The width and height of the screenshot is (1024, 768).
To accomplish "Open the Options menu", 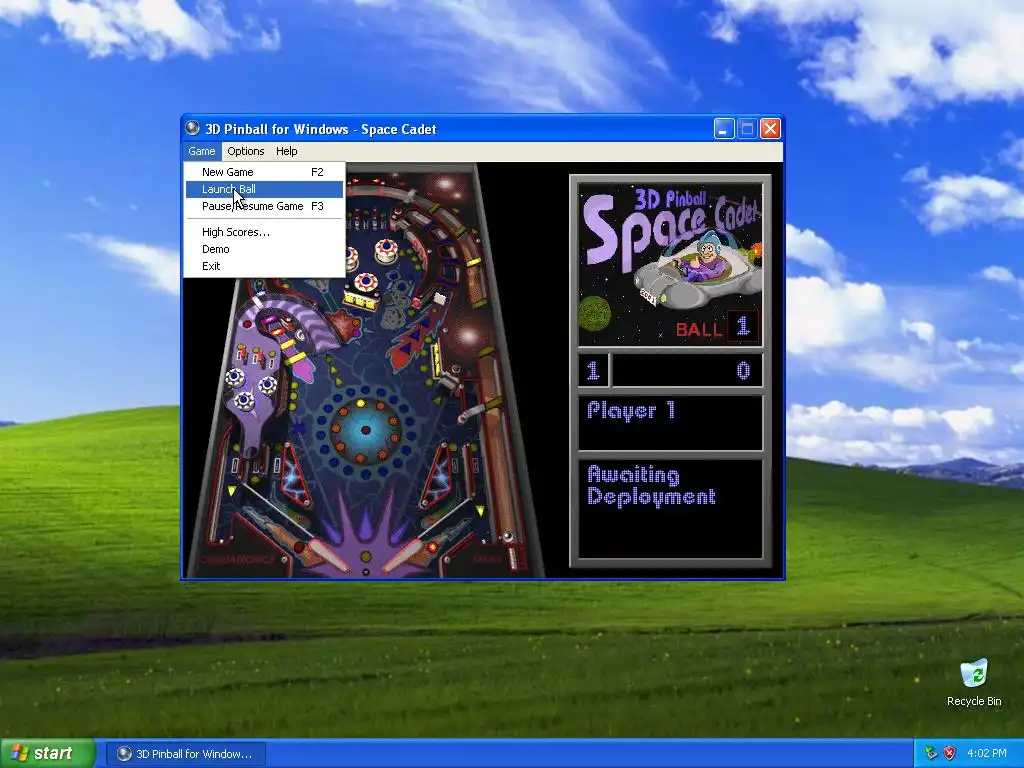I will coord(246,151).
